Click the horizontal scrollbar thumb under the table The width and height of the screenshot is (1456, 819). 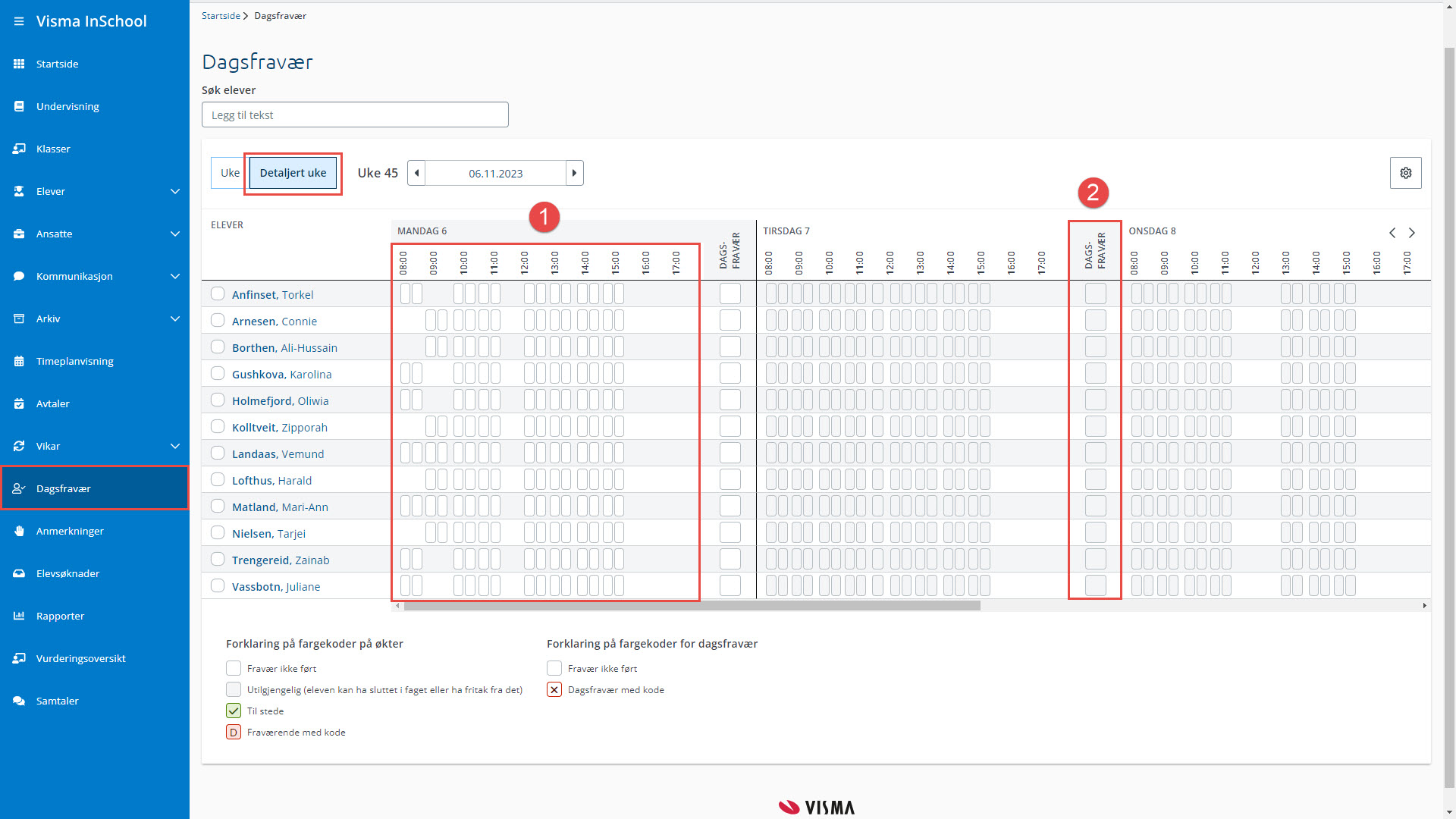coord(692,605)
